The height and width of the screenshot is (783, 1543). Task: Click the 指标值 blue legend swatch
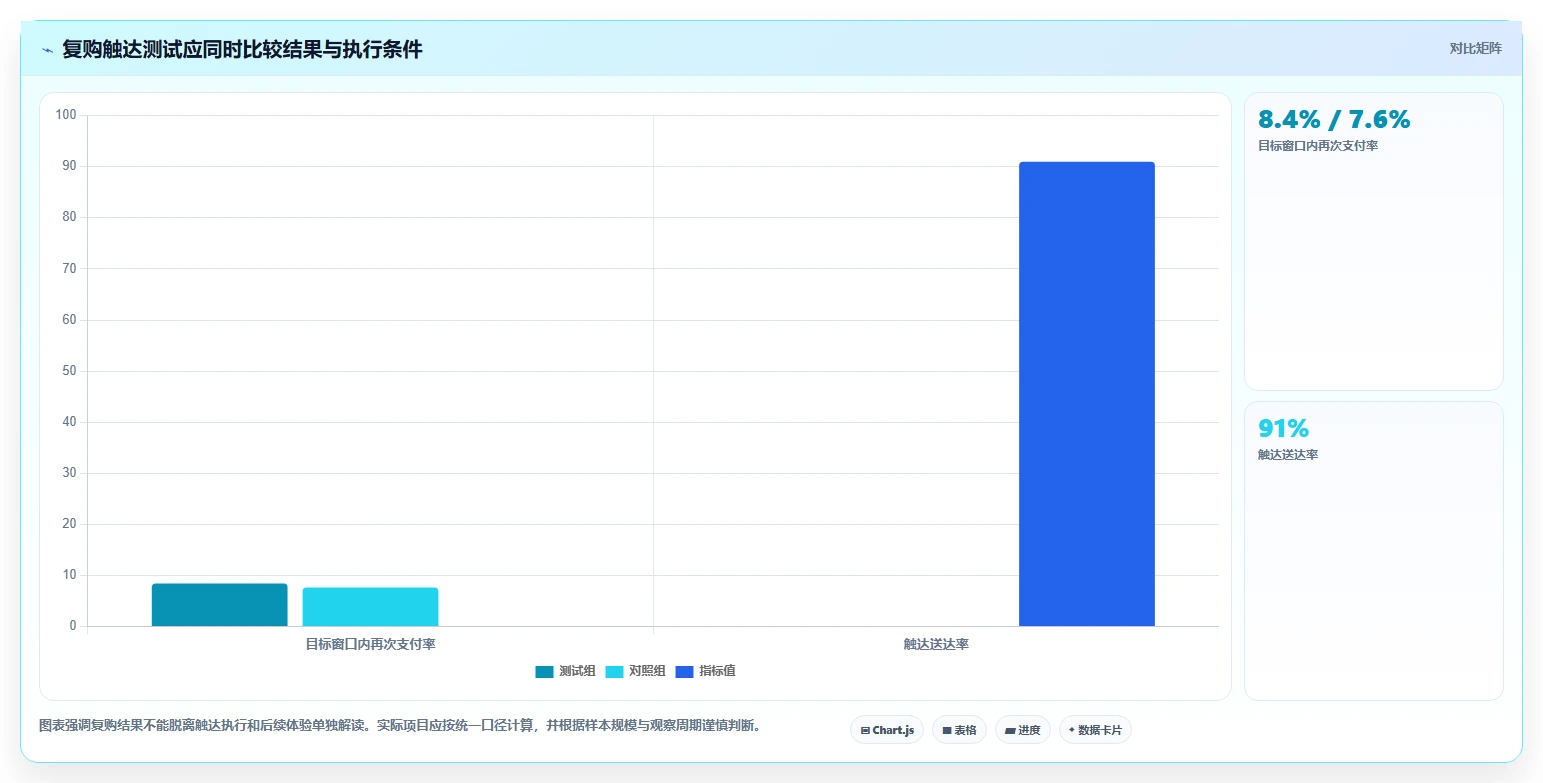click(x=684, y=672)
